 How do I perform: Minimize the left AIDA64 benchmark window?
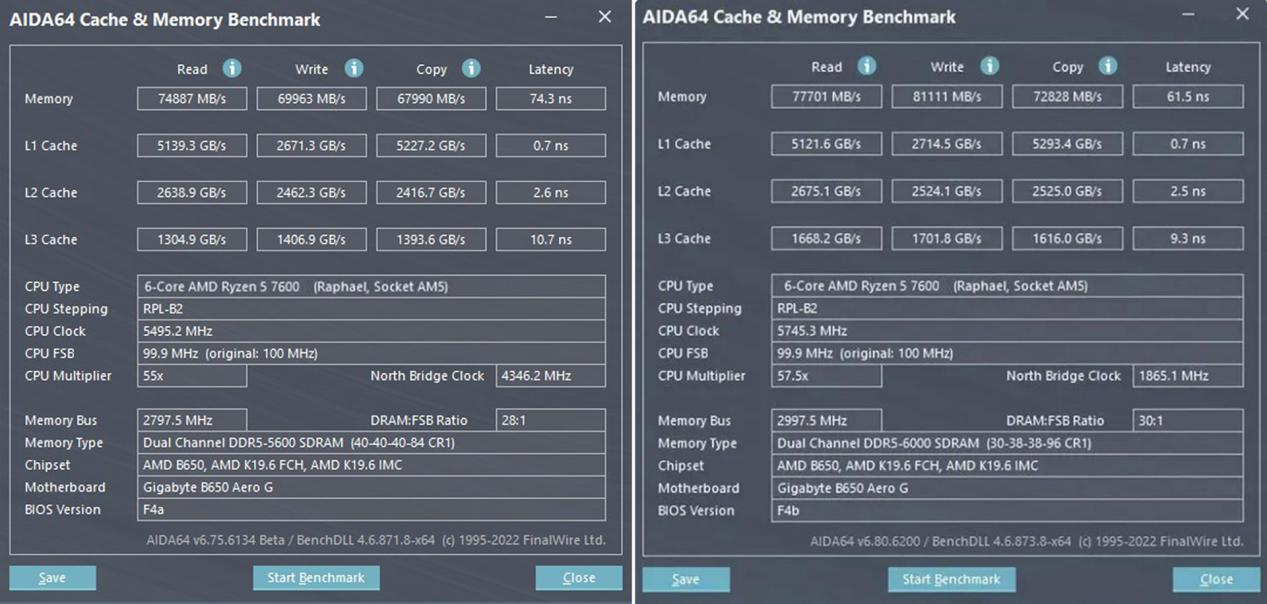[x=549, y=17]
